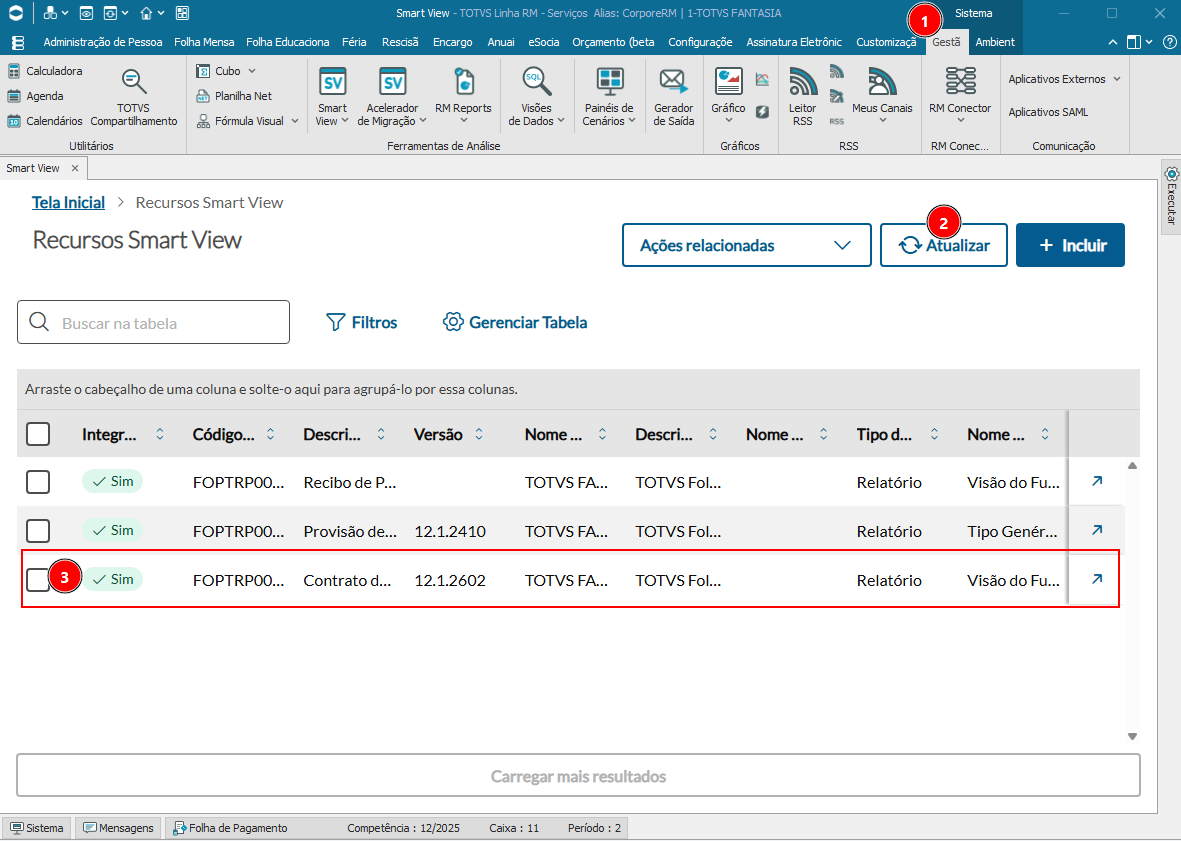Open the Configuraçõe ribbon tab
The image size is (1181, 841).
coord(700,42)
